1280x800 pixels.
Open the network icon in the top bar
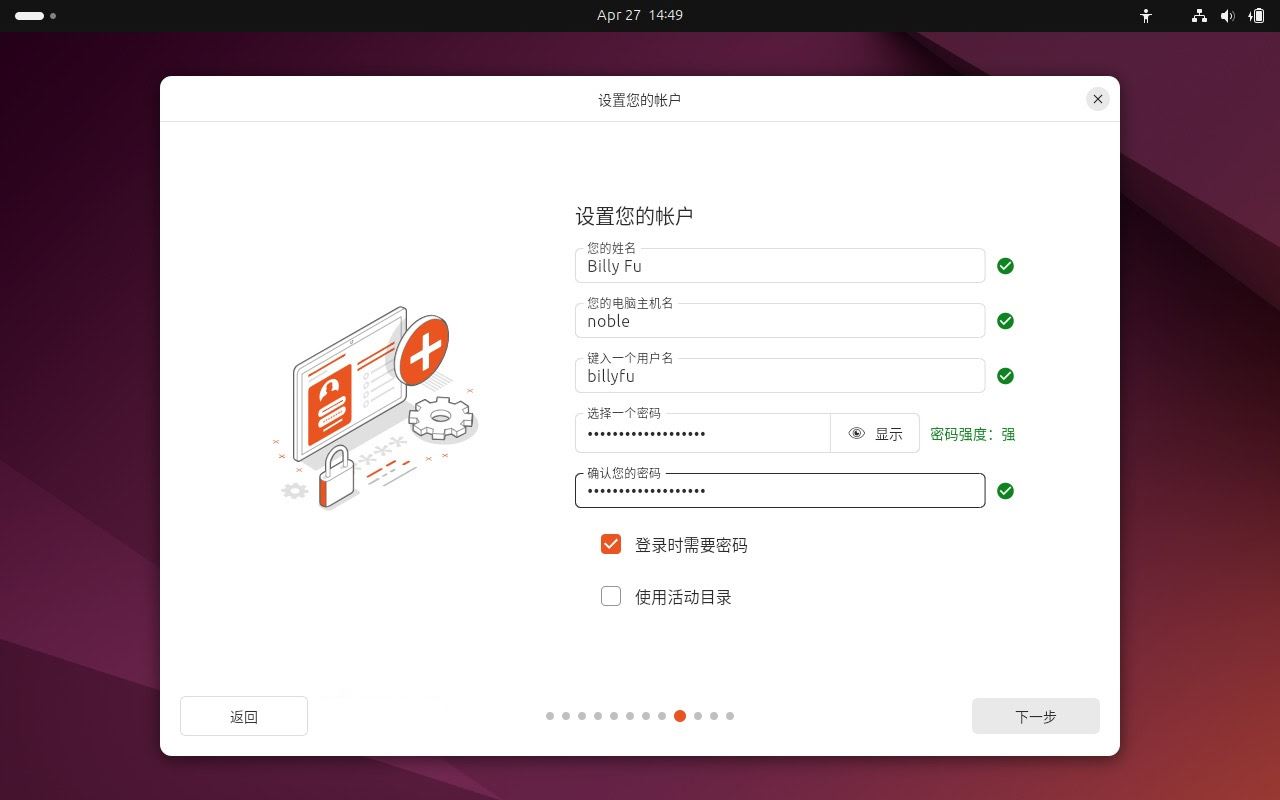point(1197,16)
